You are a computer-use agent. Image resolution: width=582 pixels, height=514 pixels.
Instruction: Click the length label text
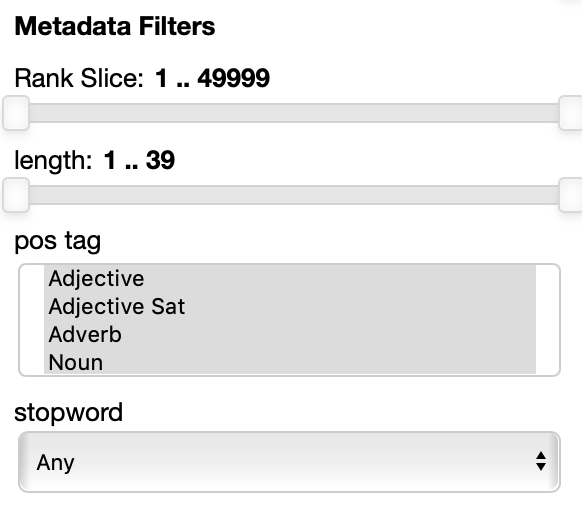(x=53, y=161)
